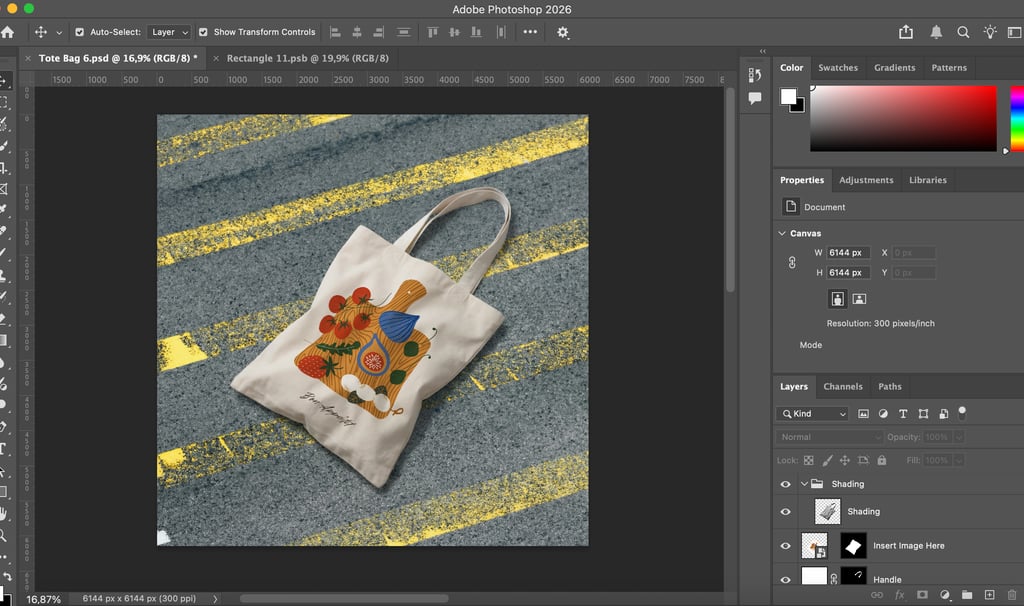Click the Home icon in options bar

pyautogui.click(x=8, y=32)
